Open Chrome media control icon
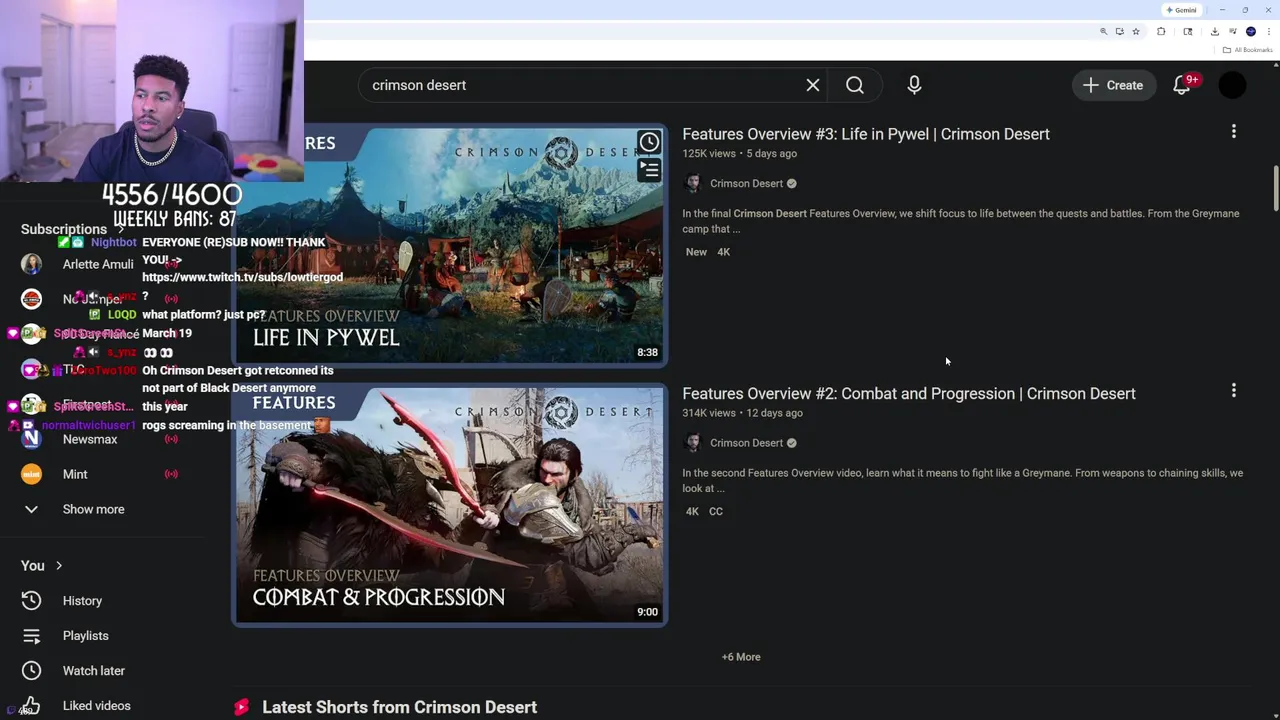Screen dimensions: 1280x720 (1233, 31)
